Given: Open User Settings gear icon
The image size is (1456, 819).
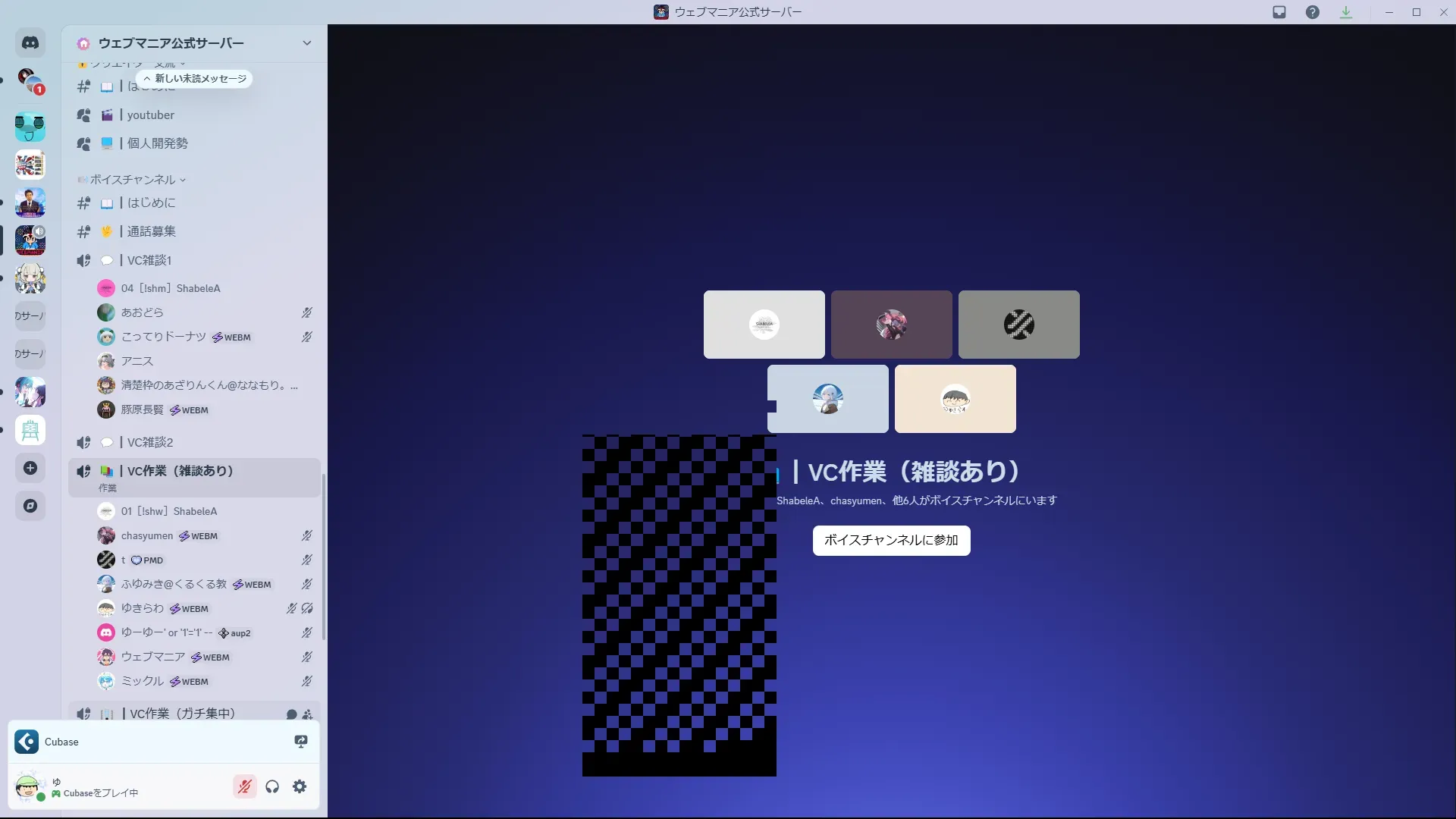Looking at the screenshot, I should (300, 786).
